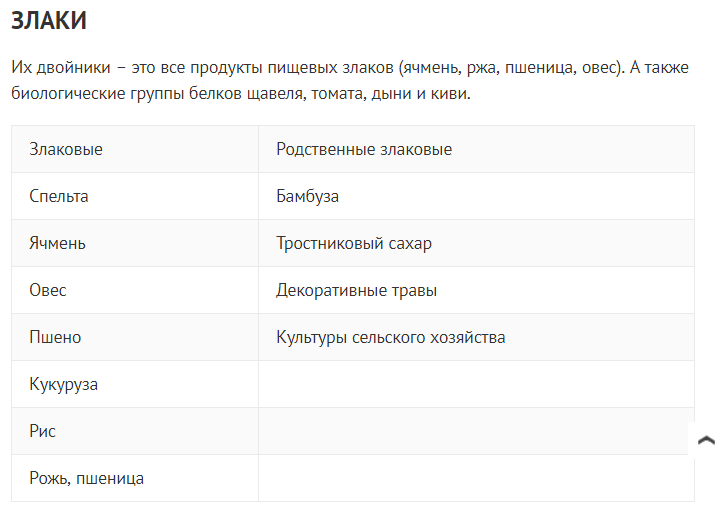Select the Бамбуза table cell

point(308,197)
